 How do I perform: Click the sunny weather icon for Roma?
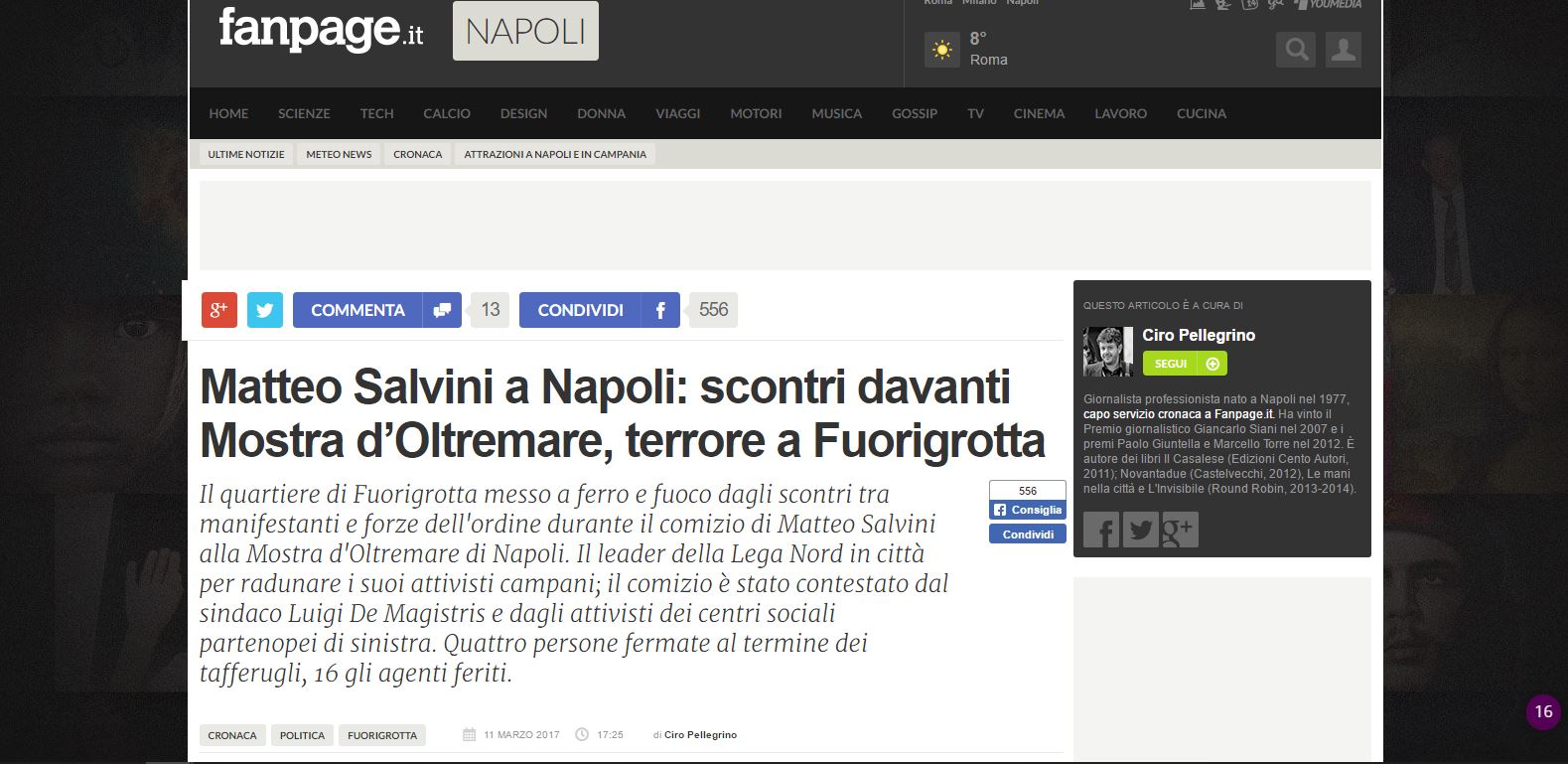[941, 50]
